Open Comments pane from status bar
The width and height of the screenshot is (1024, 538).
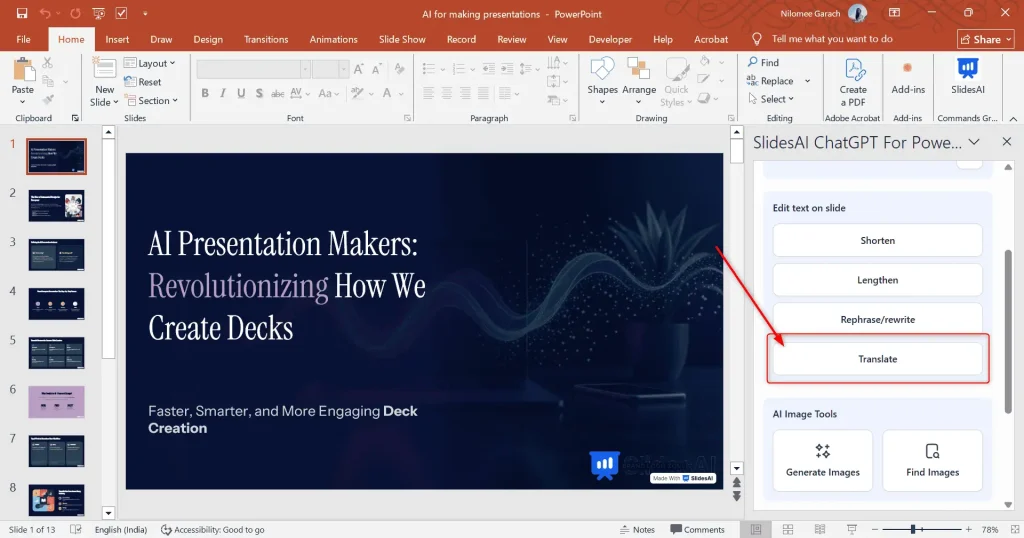[697, 530]
